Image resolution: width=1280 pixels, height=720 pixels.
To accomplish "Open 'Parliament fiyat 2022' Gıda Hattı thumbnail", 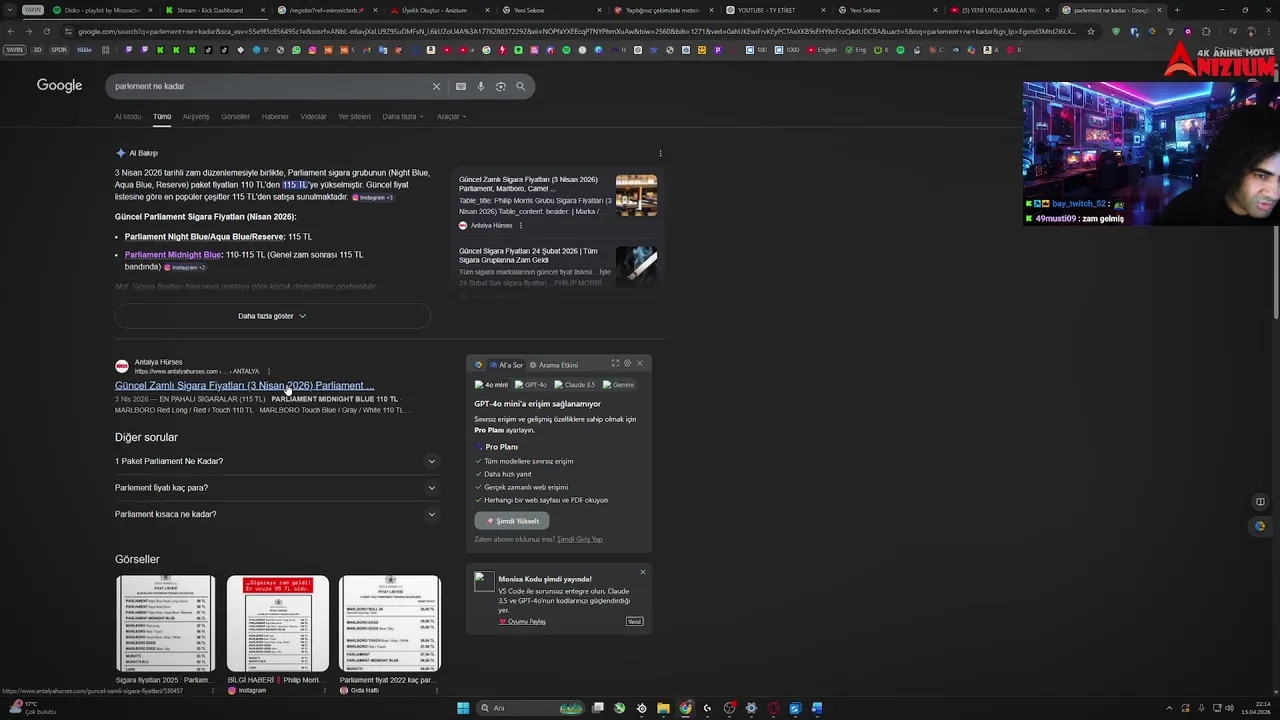I will [x=389, y=624].
